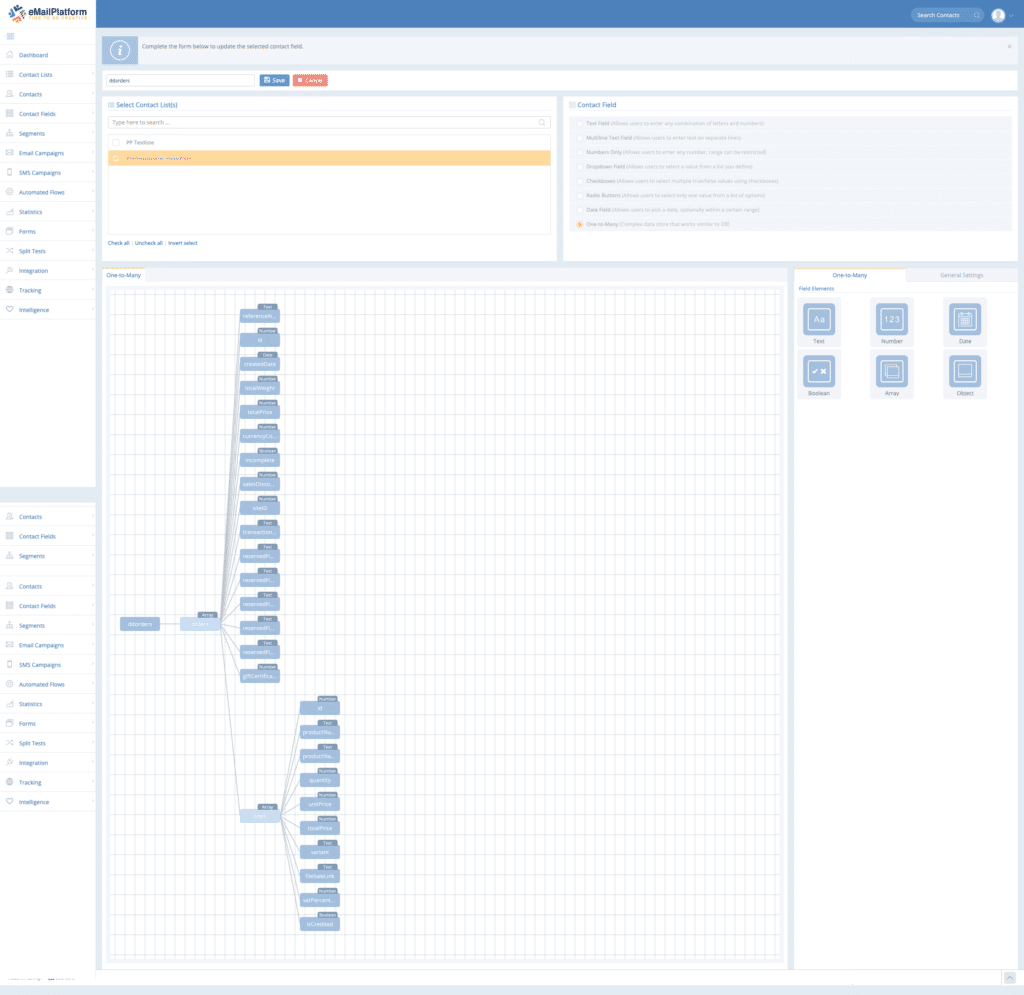The width and height of the screenshot is (1024, 995).
Task: Select the quantity node
Action: [320, 780]
